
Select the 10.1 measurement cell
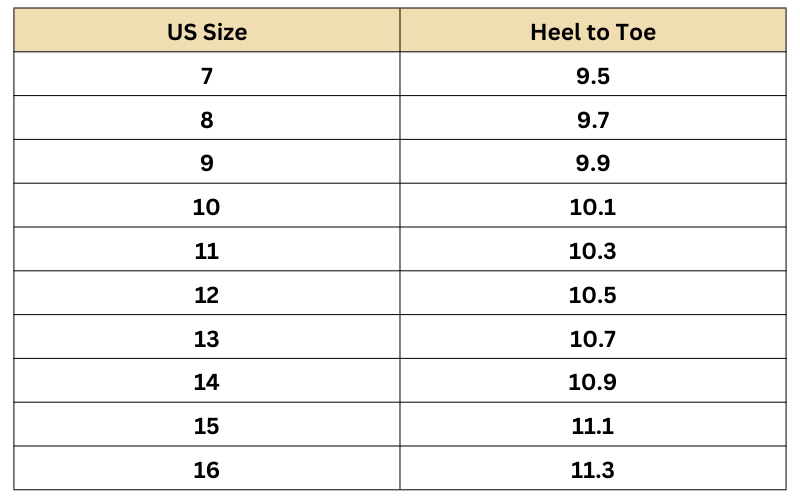[593, 207]
